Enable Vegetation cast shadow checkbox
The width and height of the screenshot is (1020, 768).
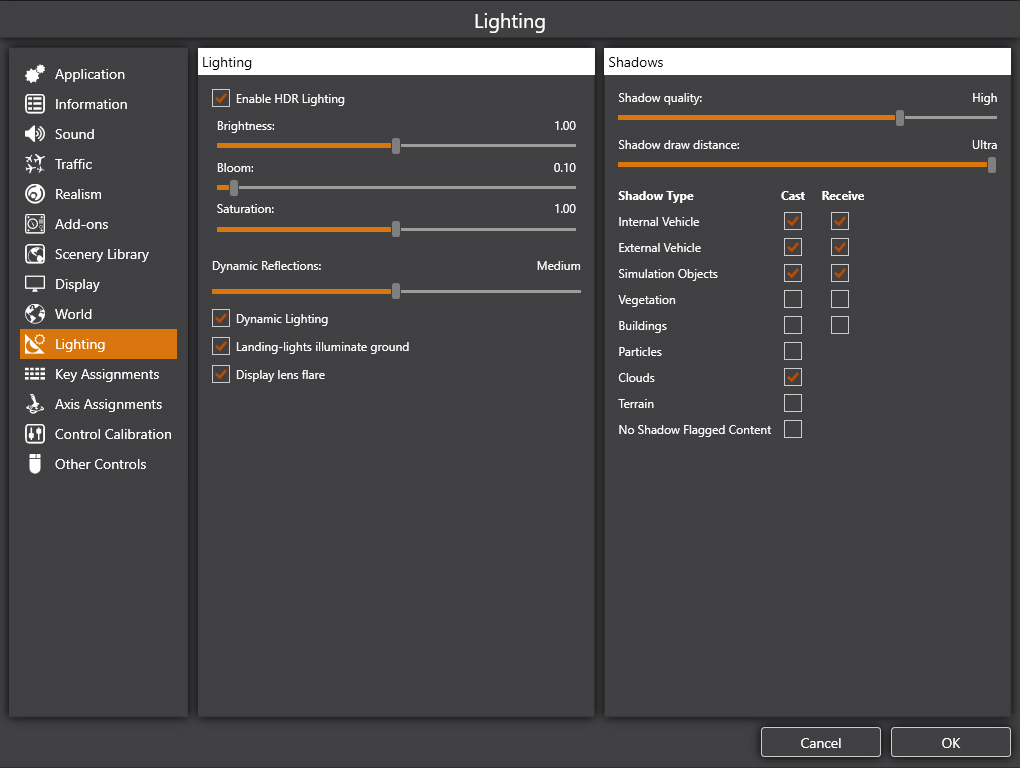coord(793,299)
